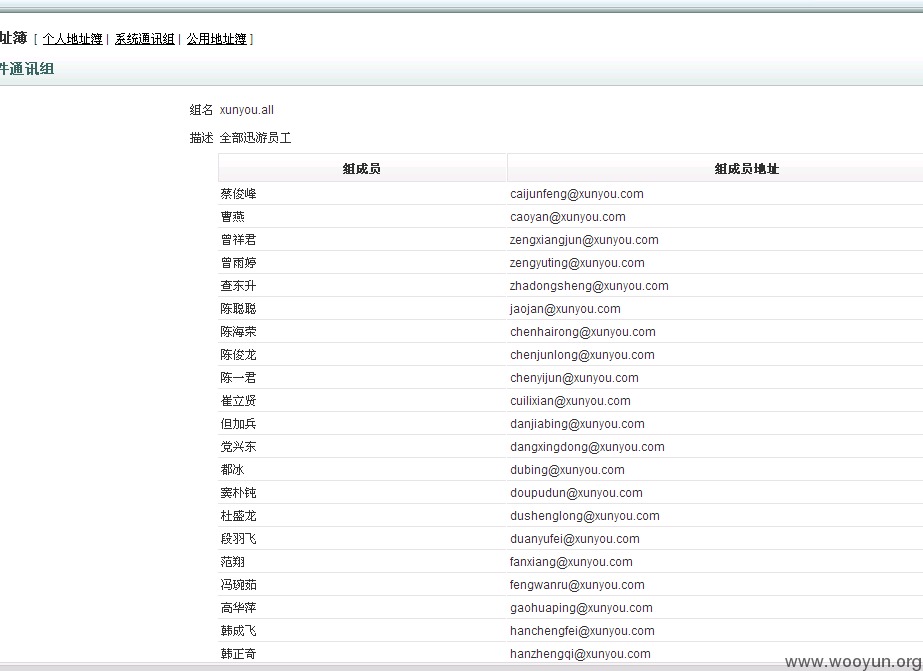Select email cuilixian@xunyou.com

point(570,401)
